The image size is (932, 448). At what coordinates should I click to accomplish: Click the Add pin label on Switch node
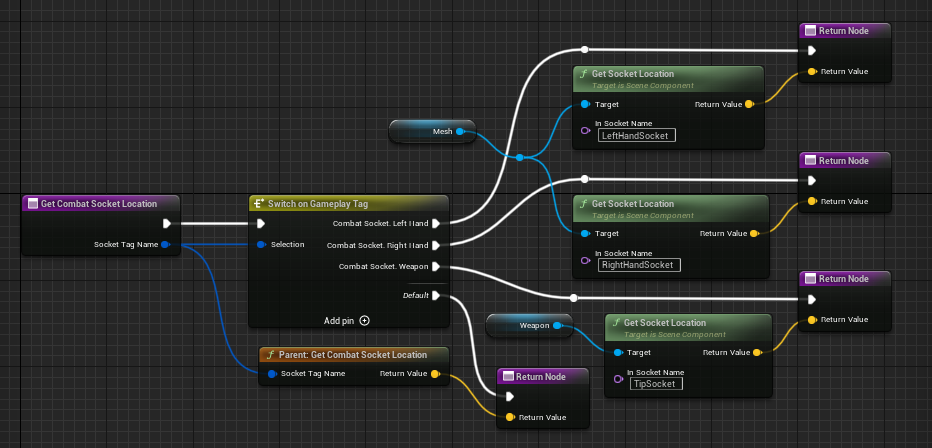pyautogui.click(x=339, y=321)
